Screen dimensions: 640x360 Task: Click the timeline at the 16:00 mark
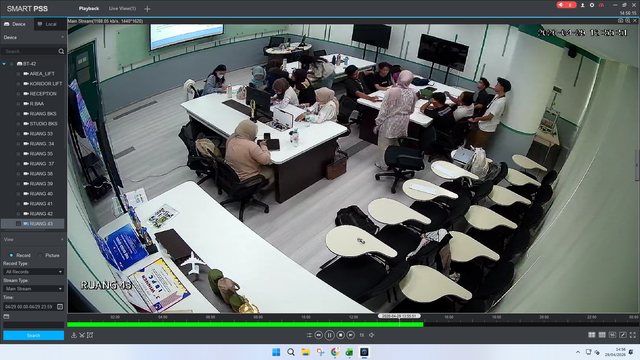click(449, 317)
